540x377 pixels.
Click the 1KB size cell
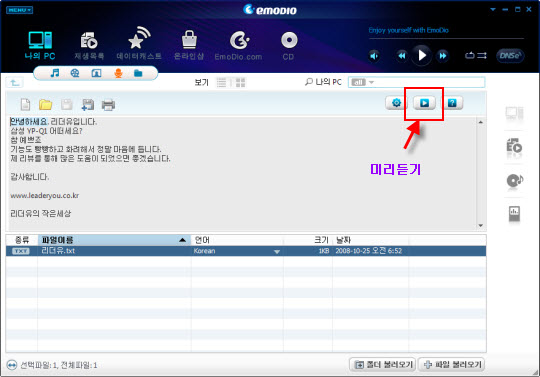tap(323, 251)
